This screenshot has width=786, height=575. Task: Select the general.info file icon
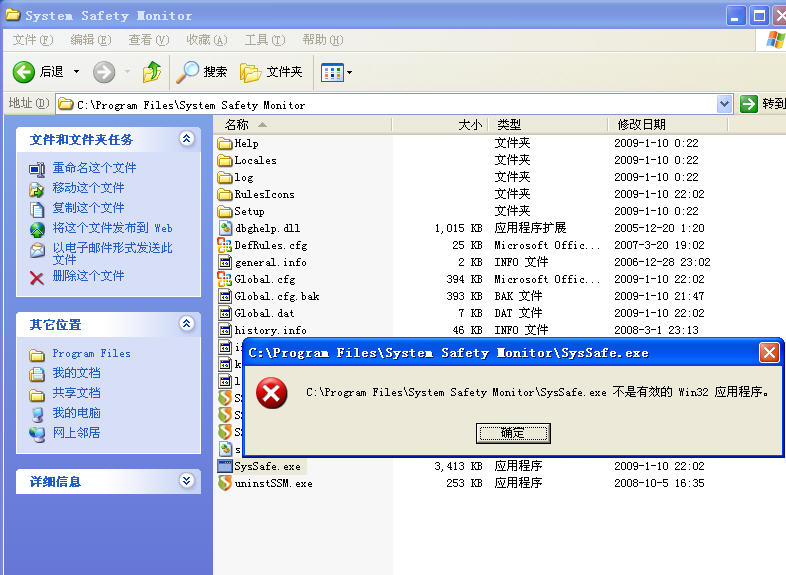[225, 262]
